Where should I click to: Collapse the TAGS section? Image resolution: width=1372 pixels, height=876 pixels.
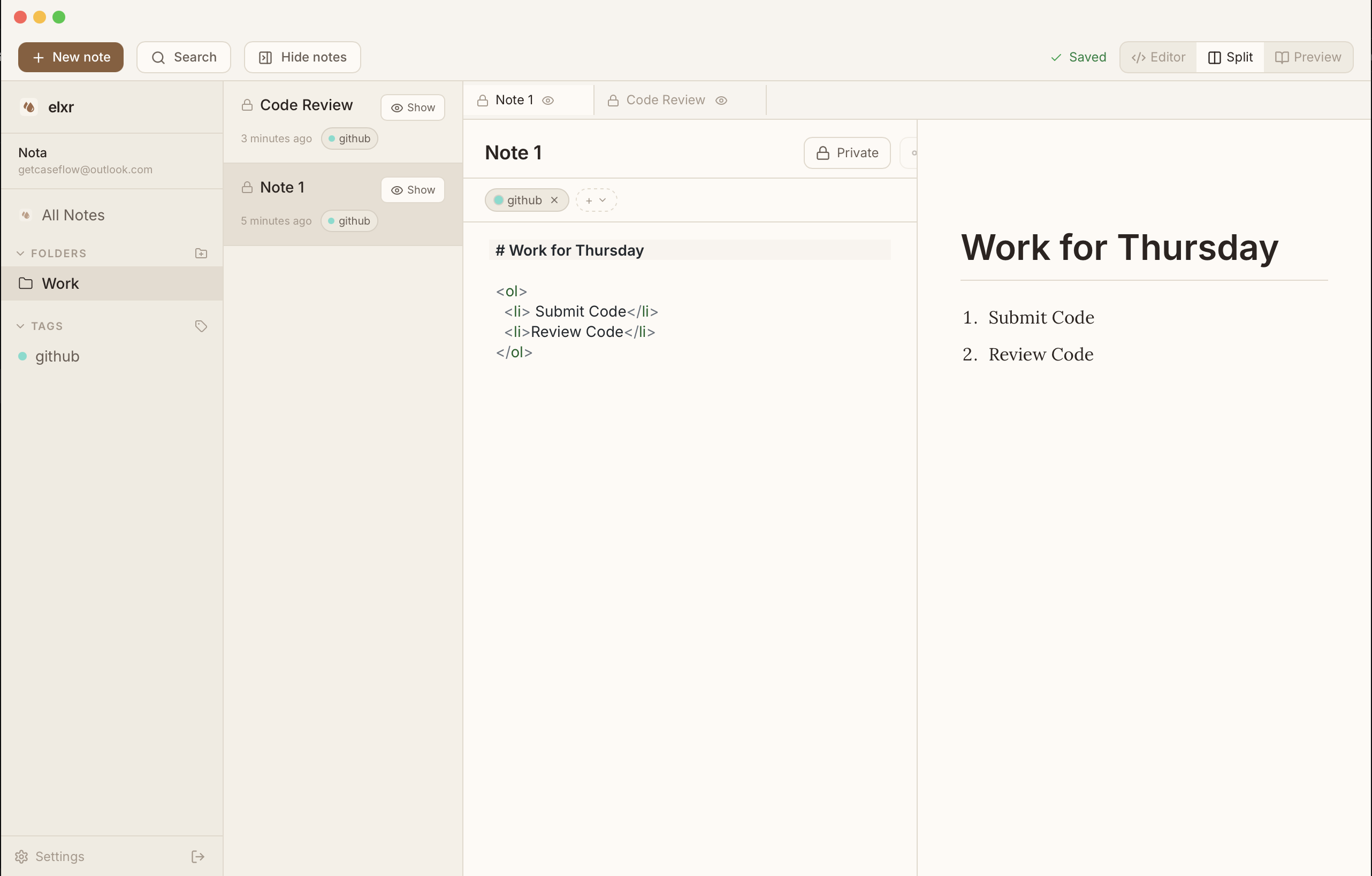[x=20, y=326]
